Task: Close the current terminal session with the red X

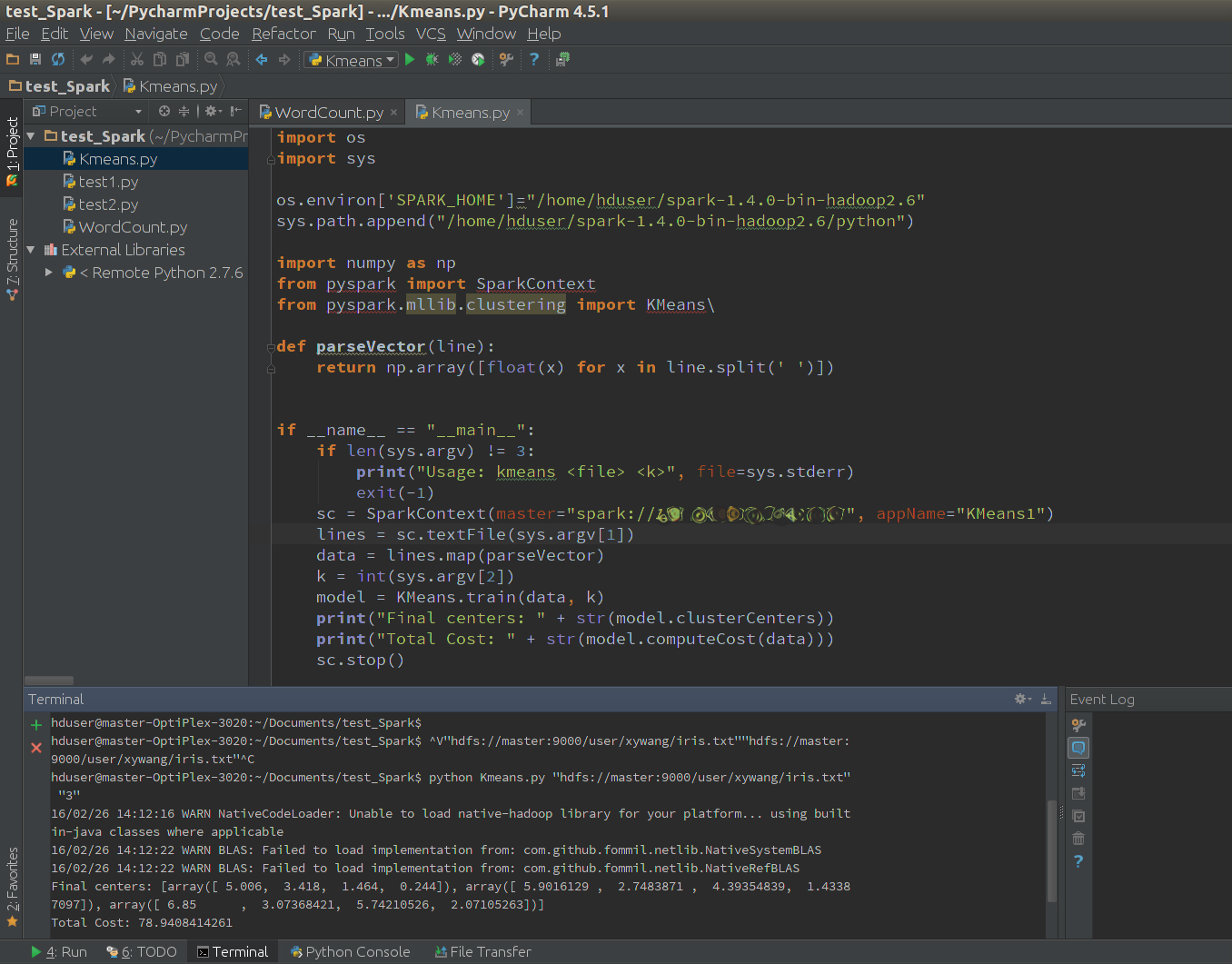Action: tap(35, 748)
